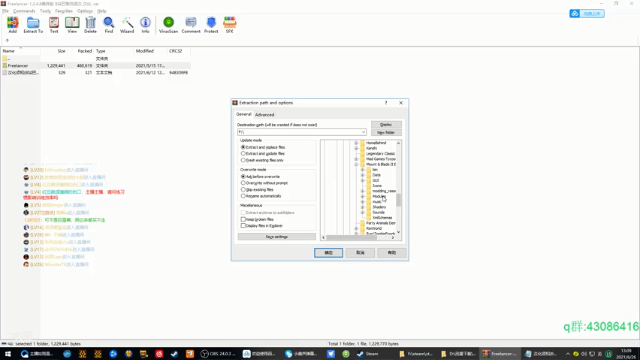Select the Freelancer folder row
This screenshot has width=640, height=360.
[96, 65]
